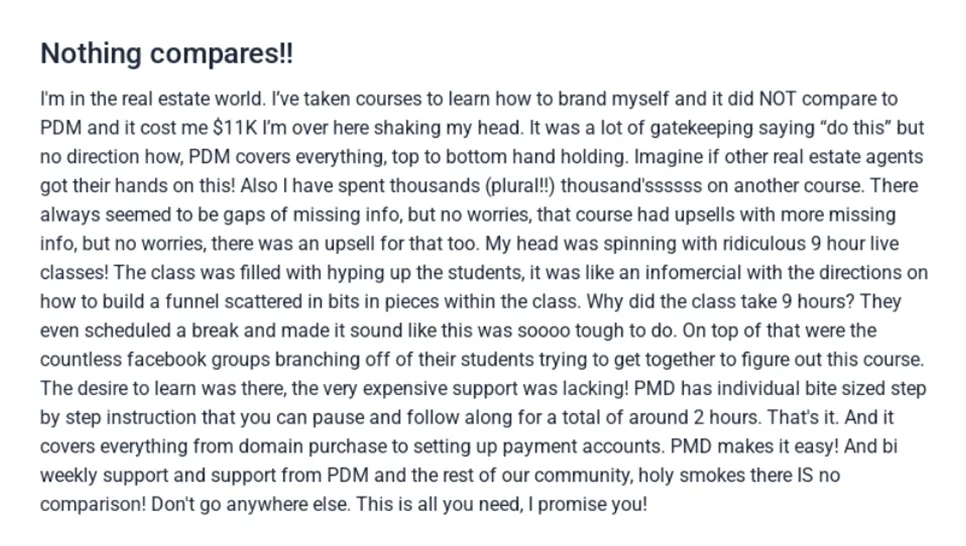
Task: Click the closing "I promise you!" text
Action: pyautogui.click(x=590, y=505)
